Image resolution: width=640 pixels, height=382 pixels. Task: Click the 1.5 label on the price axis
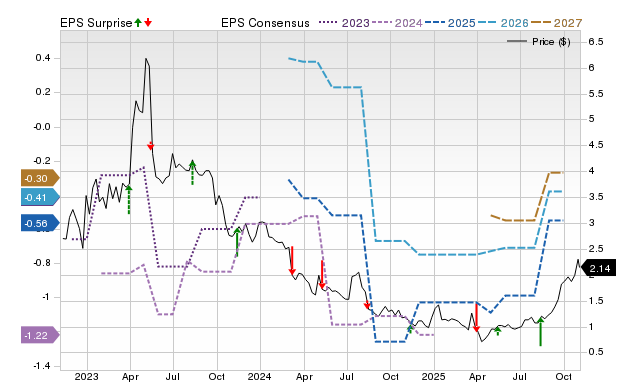click(x=596, y=301)
